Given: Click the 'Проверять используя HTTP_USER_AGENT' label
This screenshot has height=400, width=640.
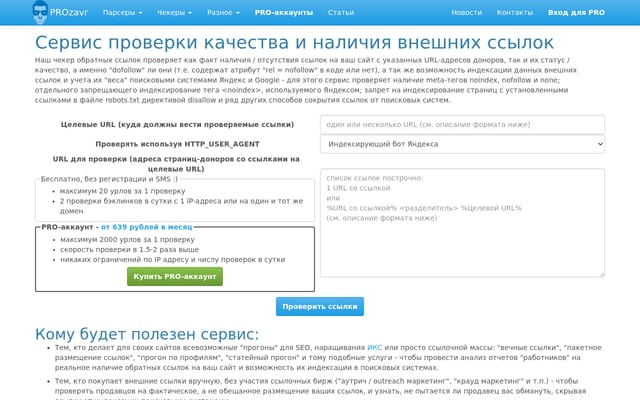Looking at the screenshot, I should (177, 144).
